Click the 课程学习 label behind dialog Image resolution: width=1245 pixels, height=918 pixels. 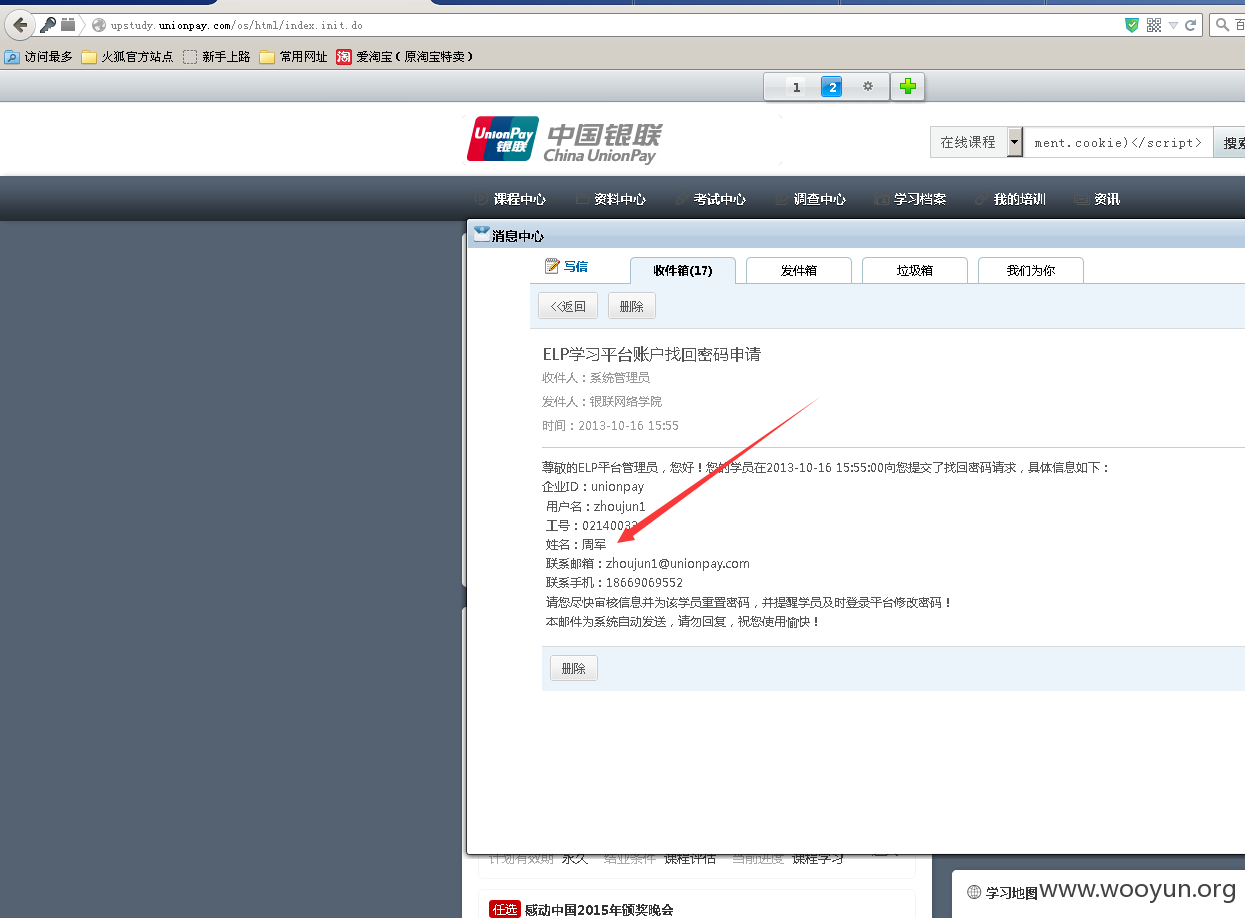point(818,859)
